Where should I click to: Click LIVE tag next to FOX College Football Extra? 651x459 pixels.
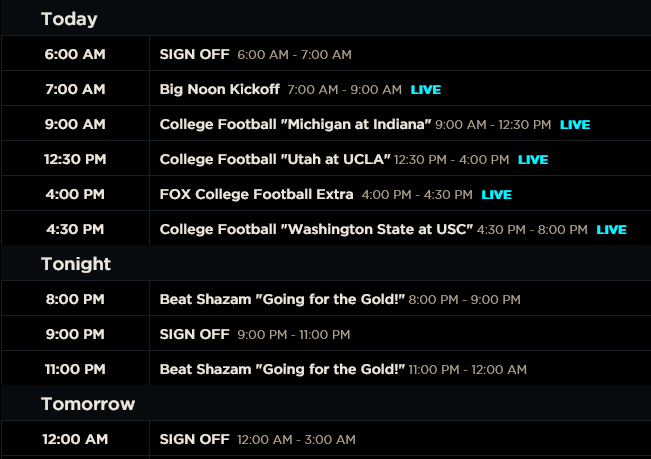click(x=496, y=195)
